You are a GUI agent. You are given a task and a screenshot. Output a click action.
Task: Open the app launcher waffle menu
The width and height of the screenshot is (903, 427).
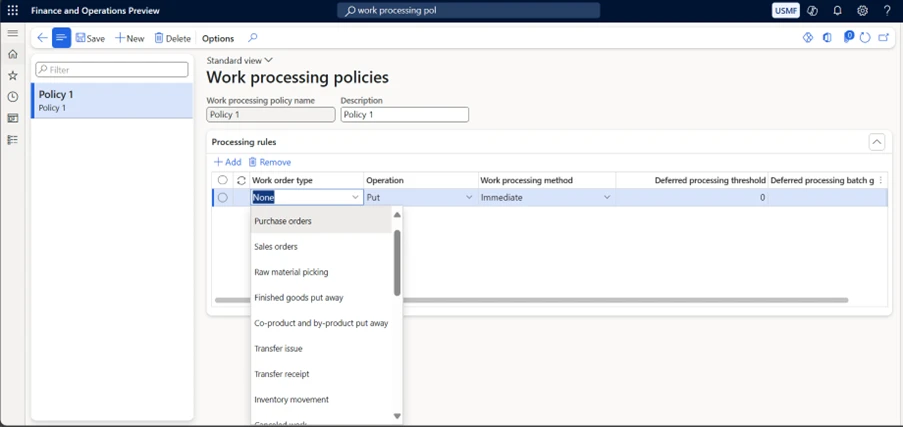click(13, 10)
